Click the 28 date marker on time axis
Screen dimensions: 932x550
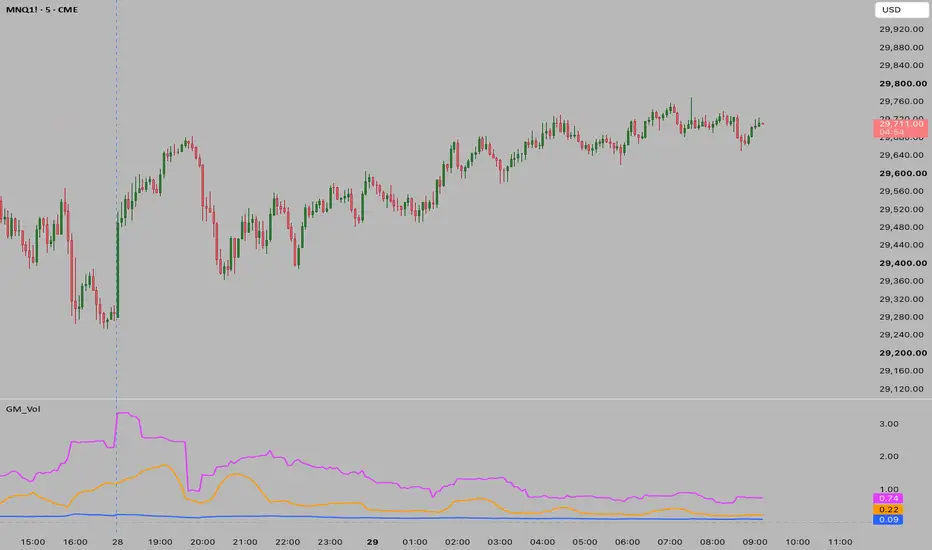pyautogui.click(x=118, y=542)
